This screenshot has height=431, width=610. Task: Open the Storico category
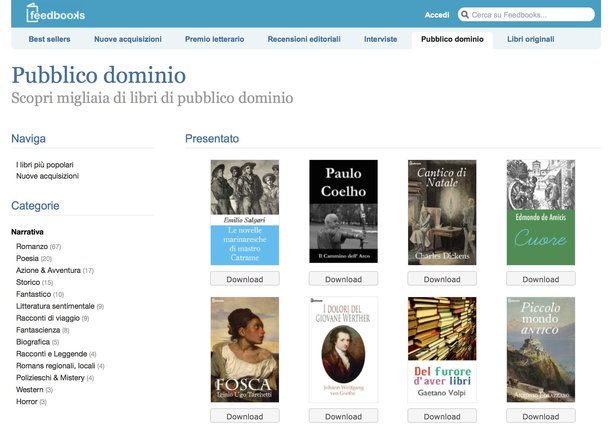point(28,282)
